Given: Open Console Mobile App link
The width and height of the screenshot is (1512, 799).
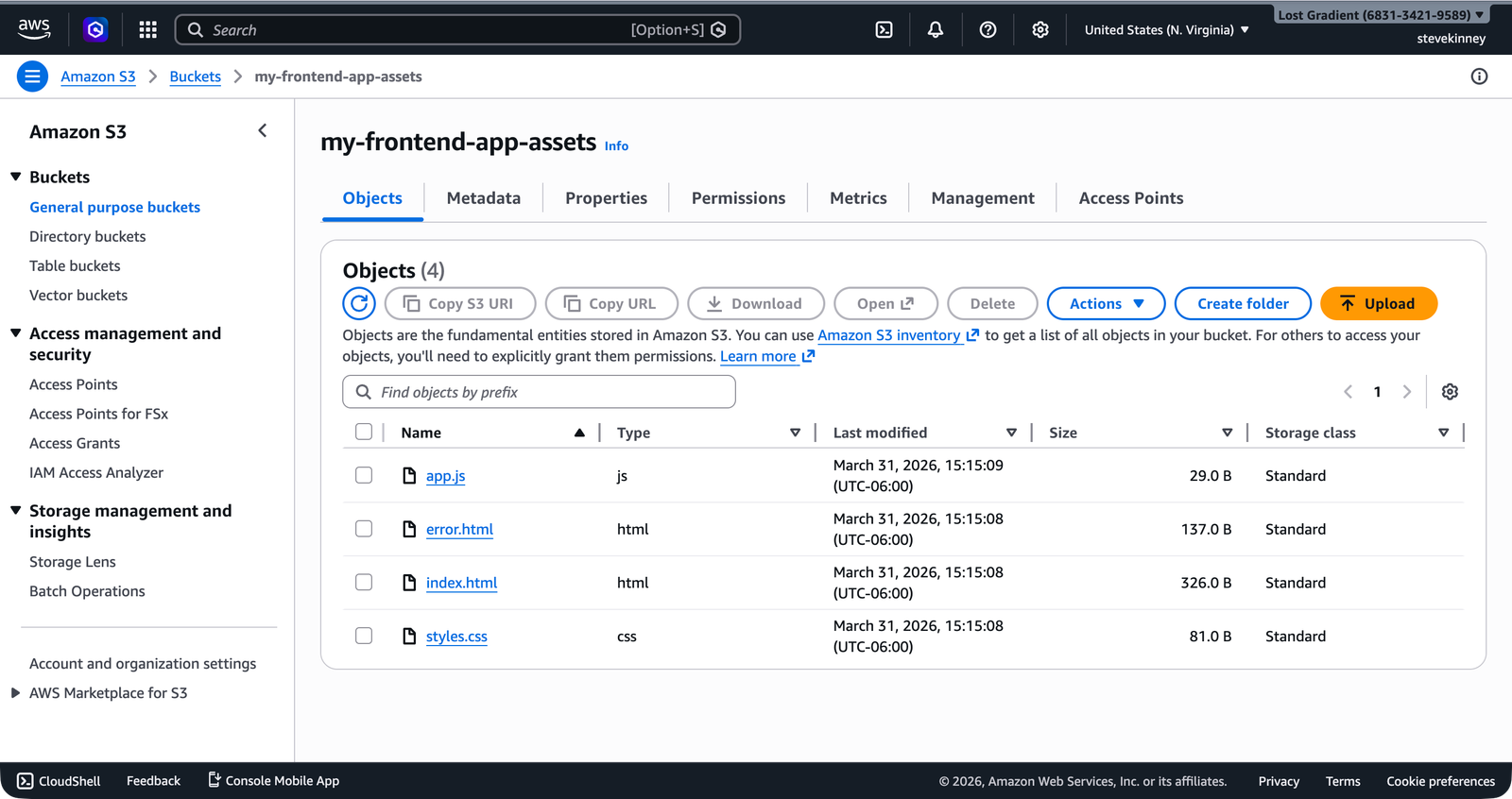Looking at the screenshot, I should tap(273, 780).
